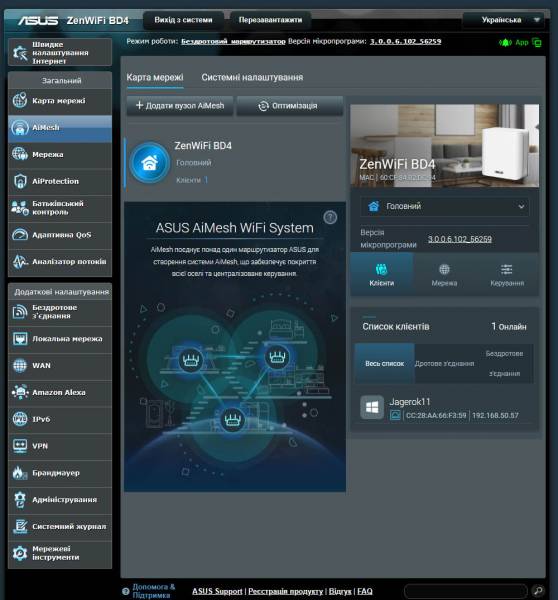The width and height of the screenshot is (558, 600).
Task: Click the ZenWiFi BD4 node name in list
Action: pos(203,146)
